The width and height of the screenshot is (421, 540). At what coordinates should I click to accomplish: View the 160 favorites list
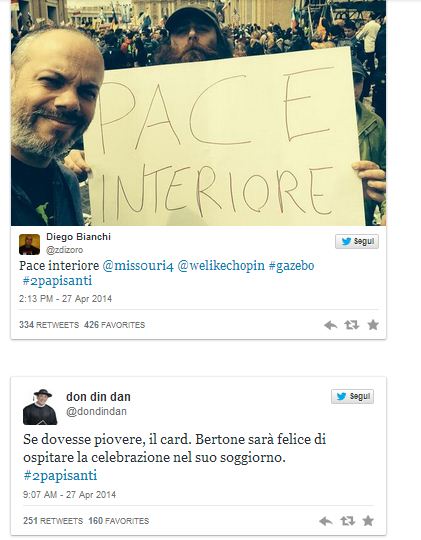[x=119, y=521]
